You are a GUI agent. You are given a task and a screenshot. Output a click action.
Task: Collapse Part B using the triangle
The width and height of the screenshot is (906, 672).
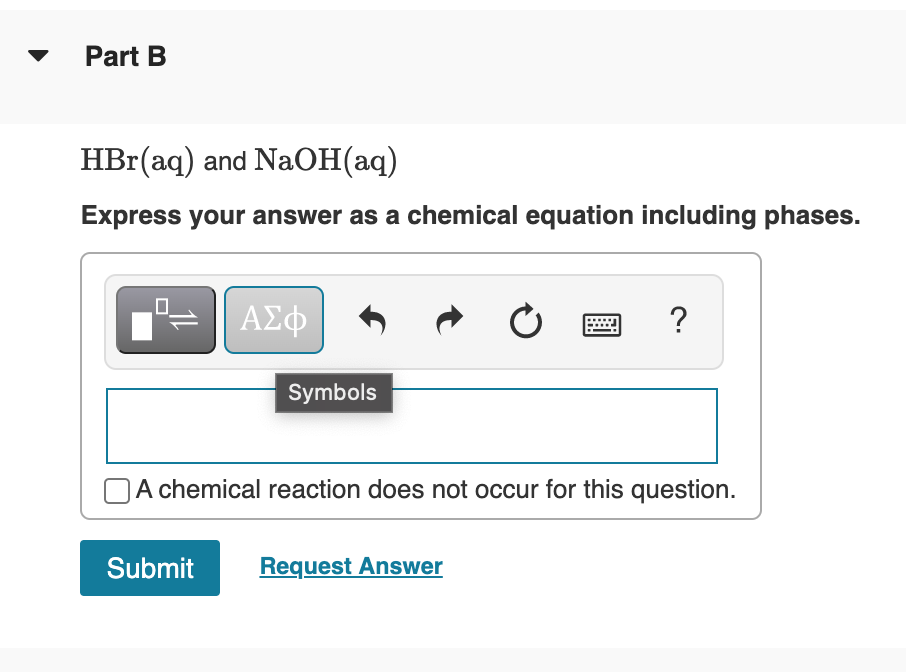39,57
